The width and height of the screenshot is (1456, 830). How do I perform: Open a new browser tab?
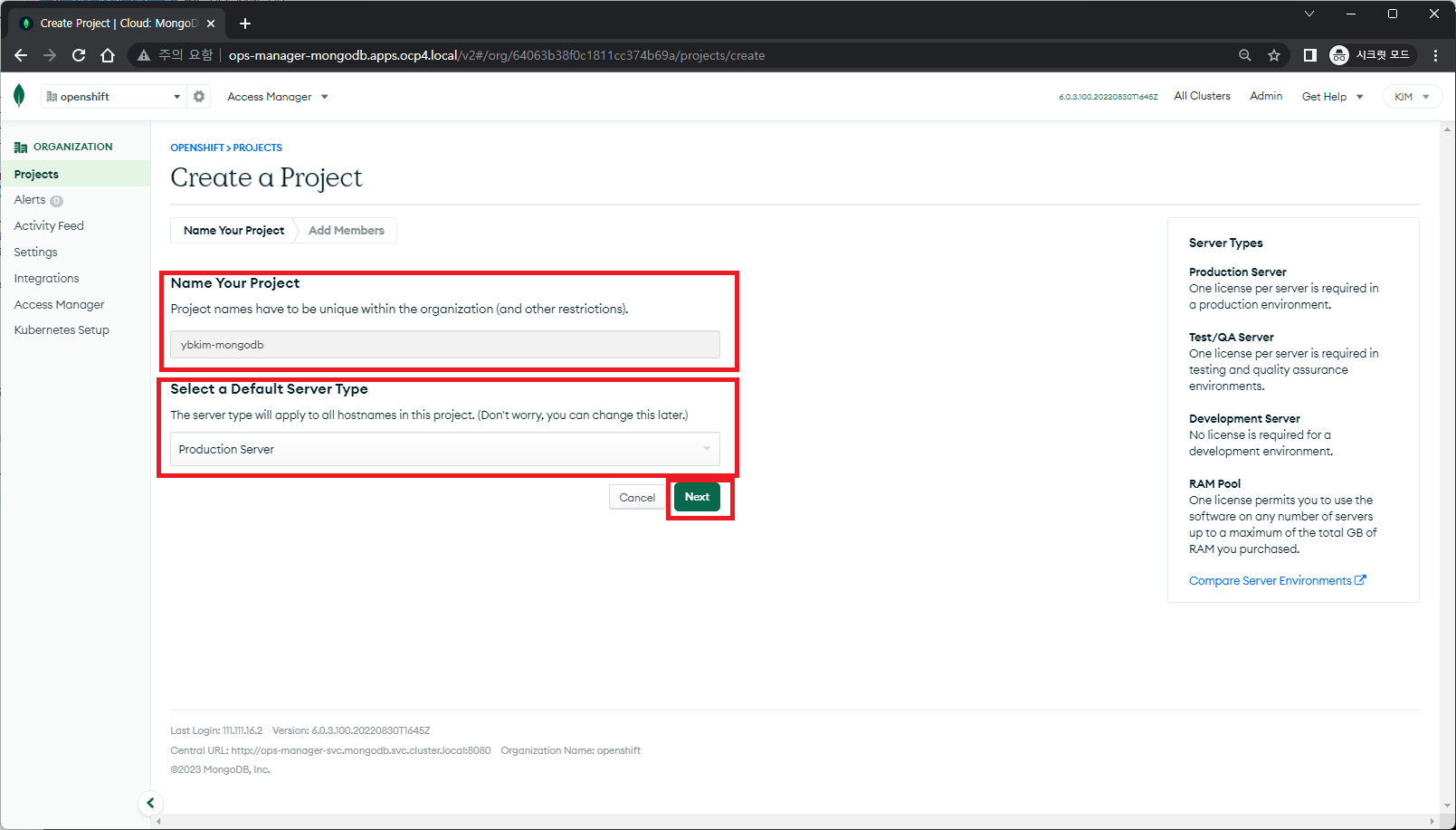(245, 24)
